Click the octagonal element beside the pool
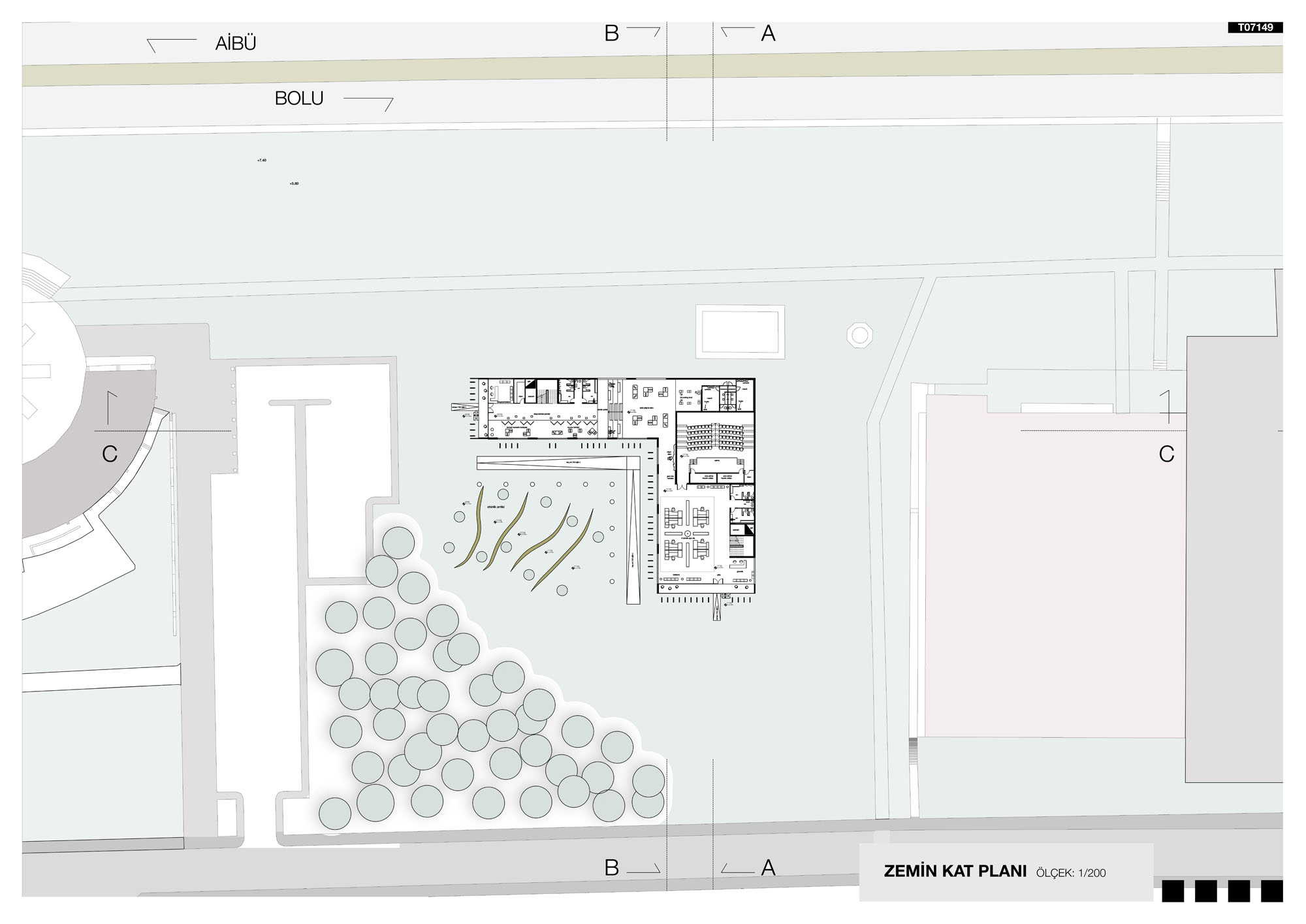Image resolution: width=1306 pixels, height=924 pixels. pyautogui.click(x=860, y=335)
